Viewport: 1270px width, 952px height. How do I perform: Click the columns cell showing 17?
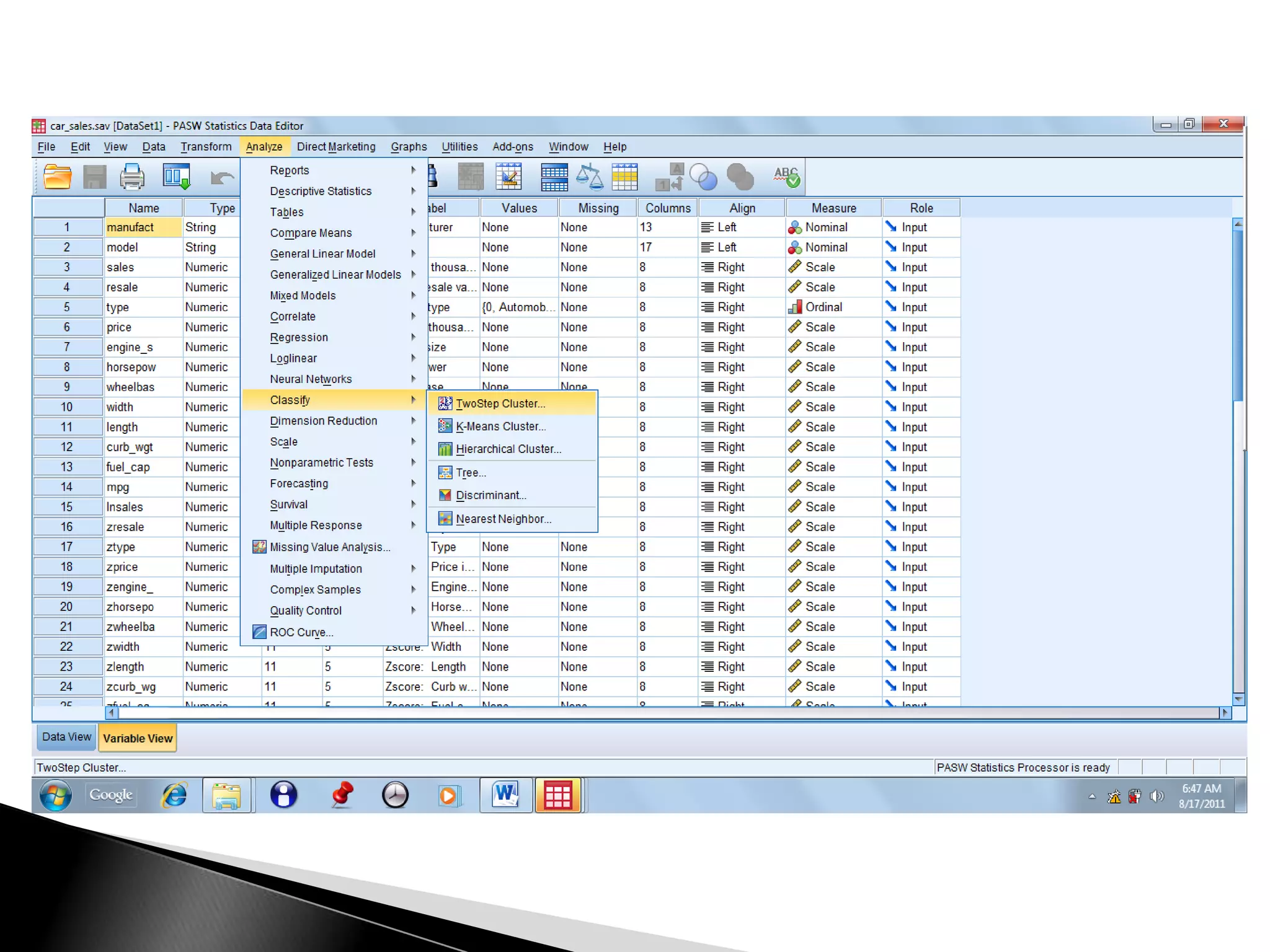click(668, 247)
